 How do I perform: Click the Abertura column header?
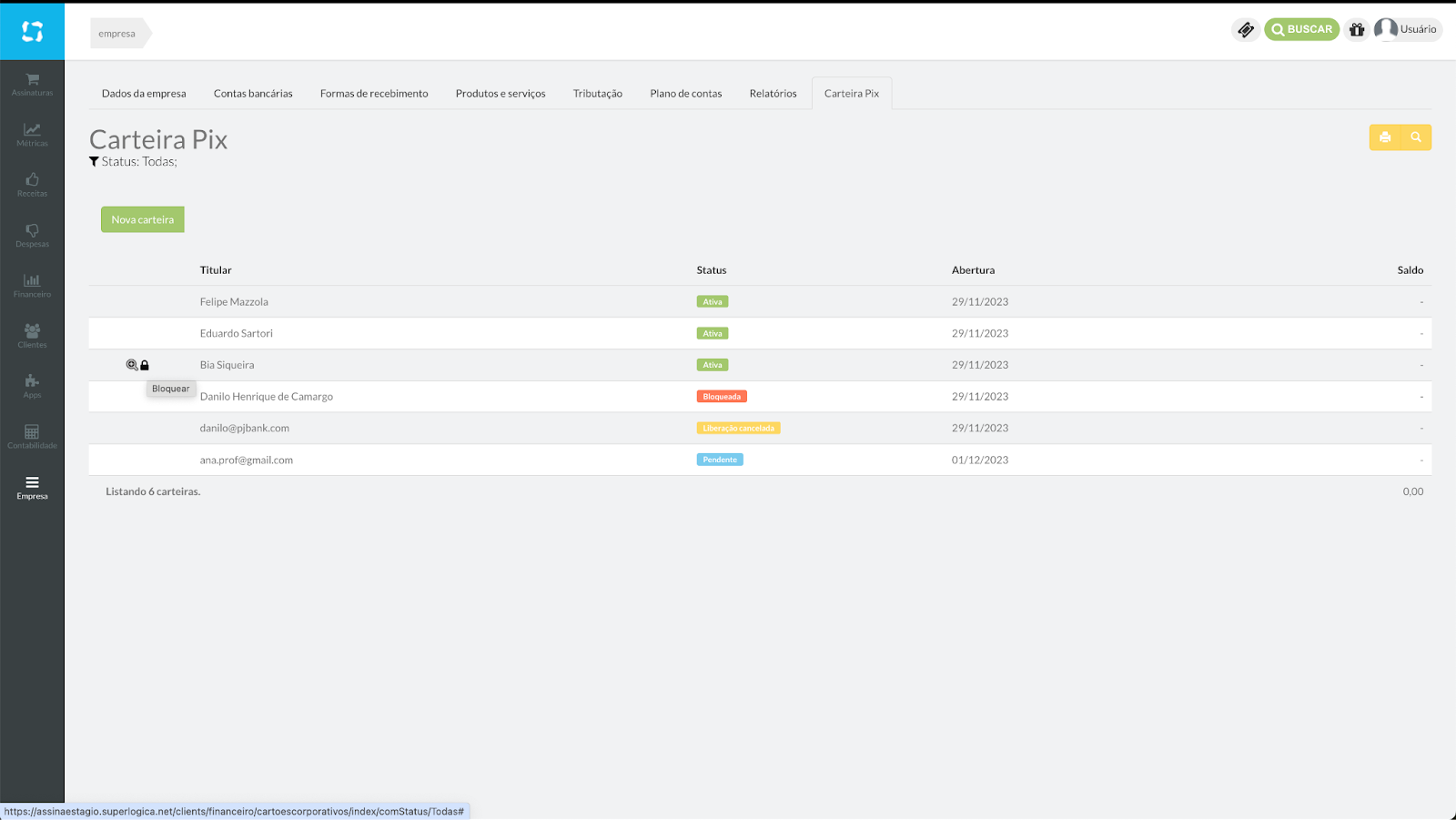(973, 270)
